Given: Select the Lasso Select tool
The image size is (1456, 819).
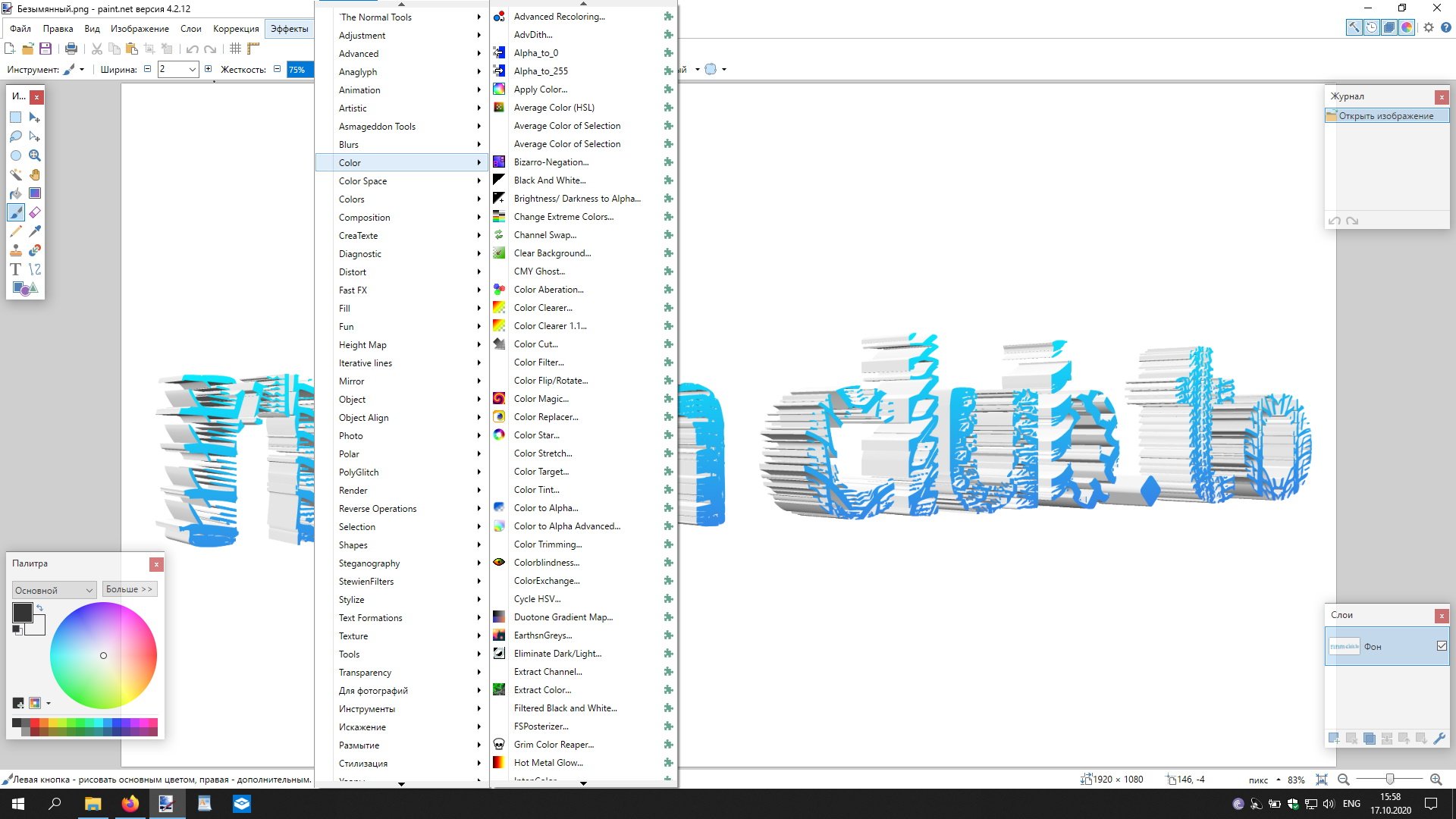Looking at the screenshot, I should click(x=16, y=136).
